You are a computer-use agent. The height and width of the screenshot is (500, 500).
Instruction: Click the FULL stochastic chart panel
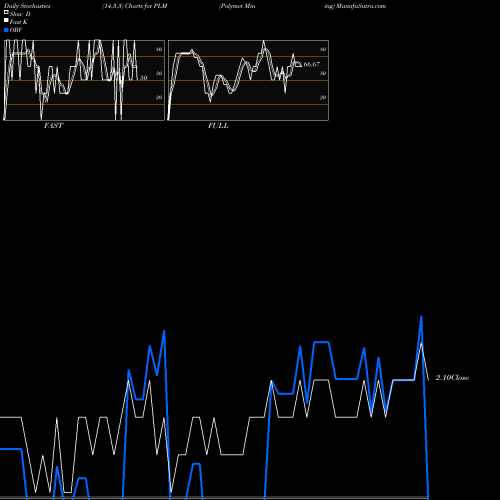[x=248, y=80]
